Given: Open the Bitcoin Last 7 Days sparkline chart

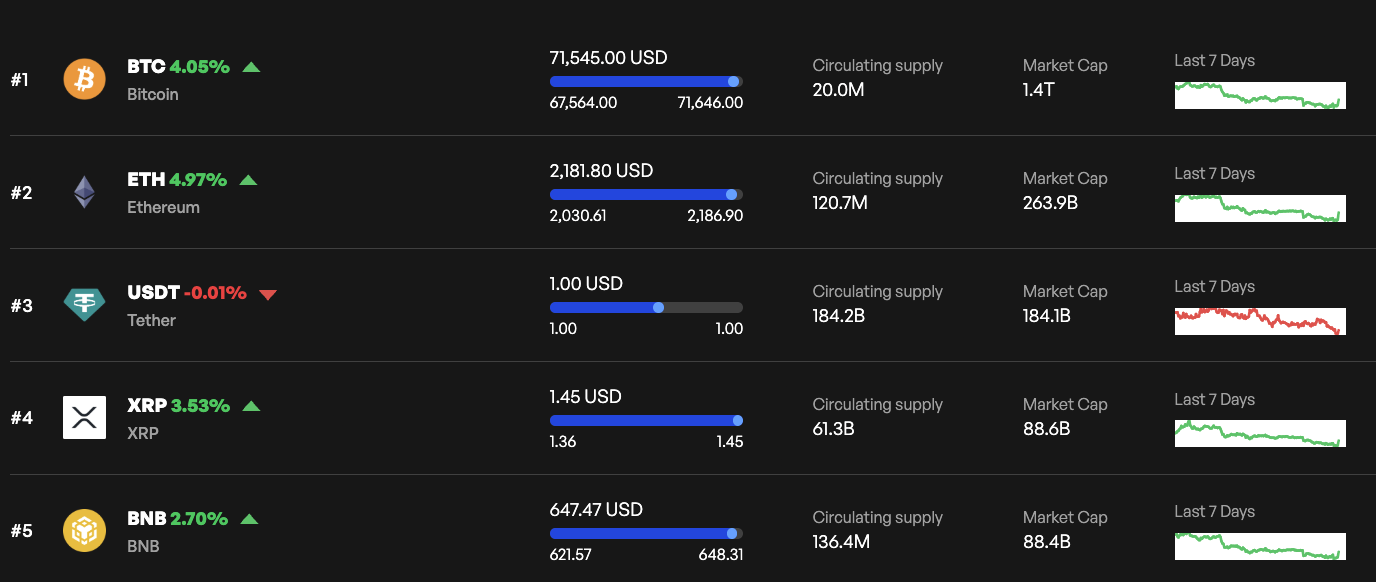Looking at the screenshot, I should click(1259, 96).
